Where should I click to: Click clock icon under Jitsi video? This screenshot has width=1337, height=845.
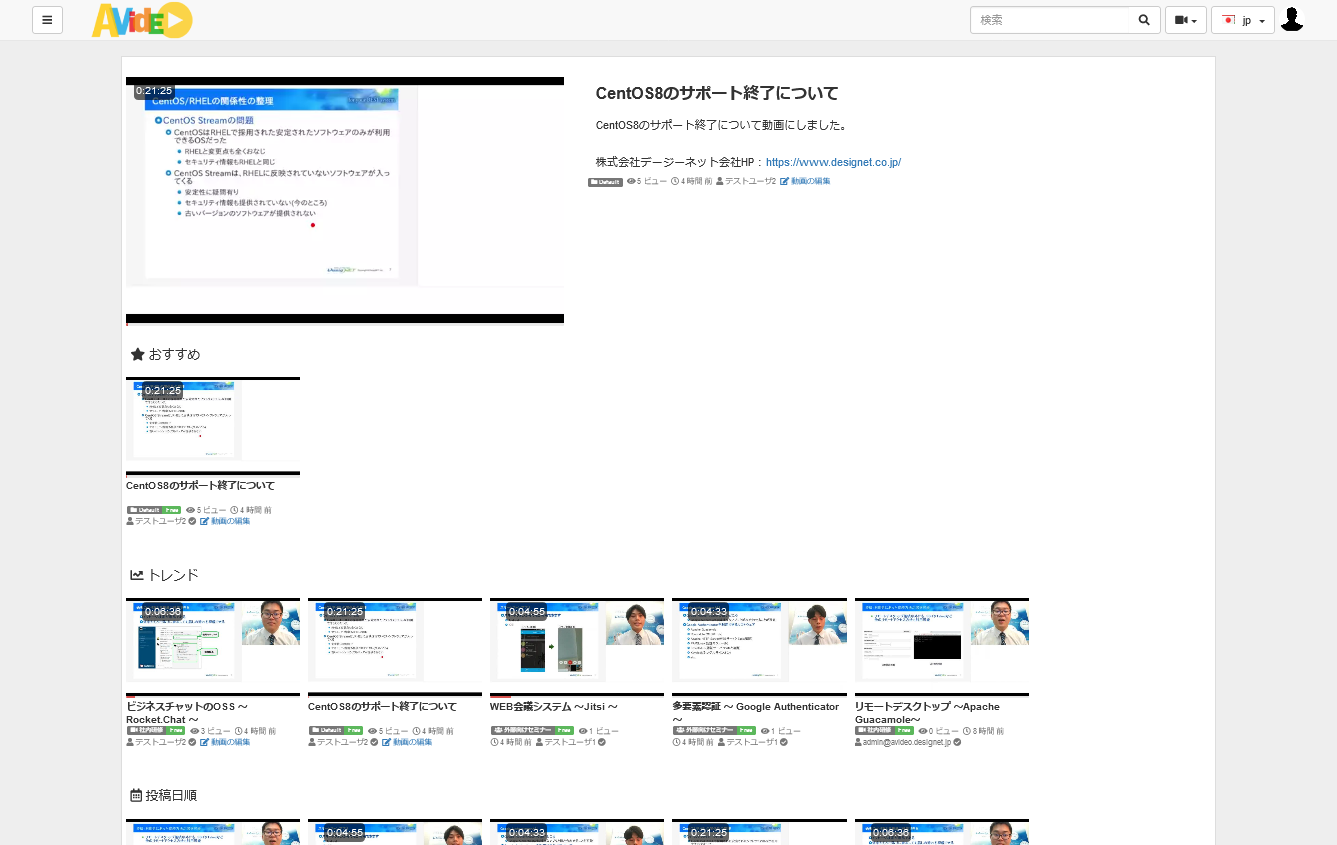494,742
